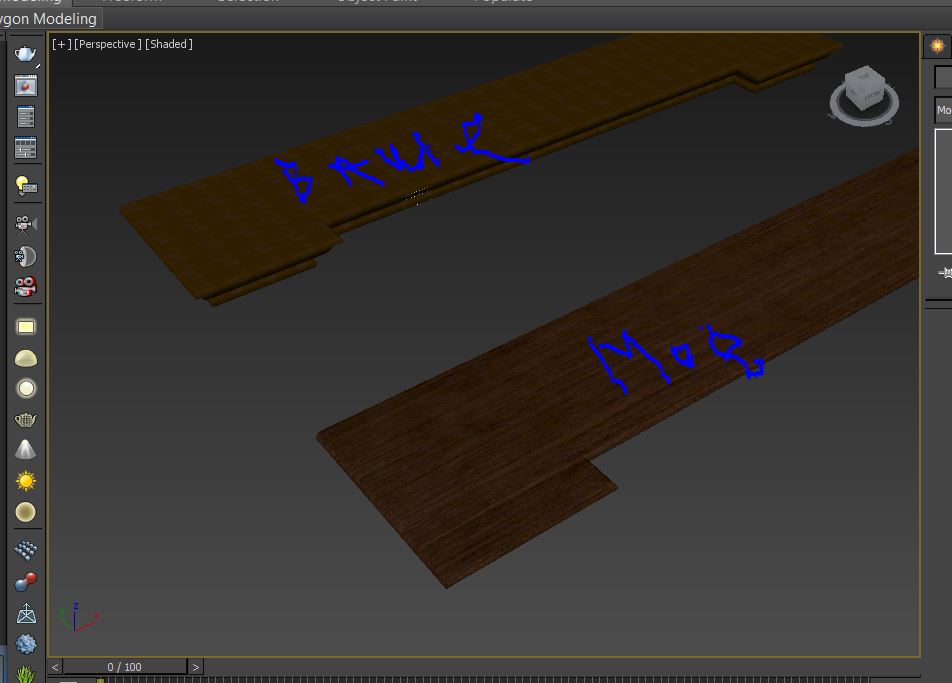Viewport: 952px width, 683px height.
Task: Click the blue particle grid icon
Action: 26,550
